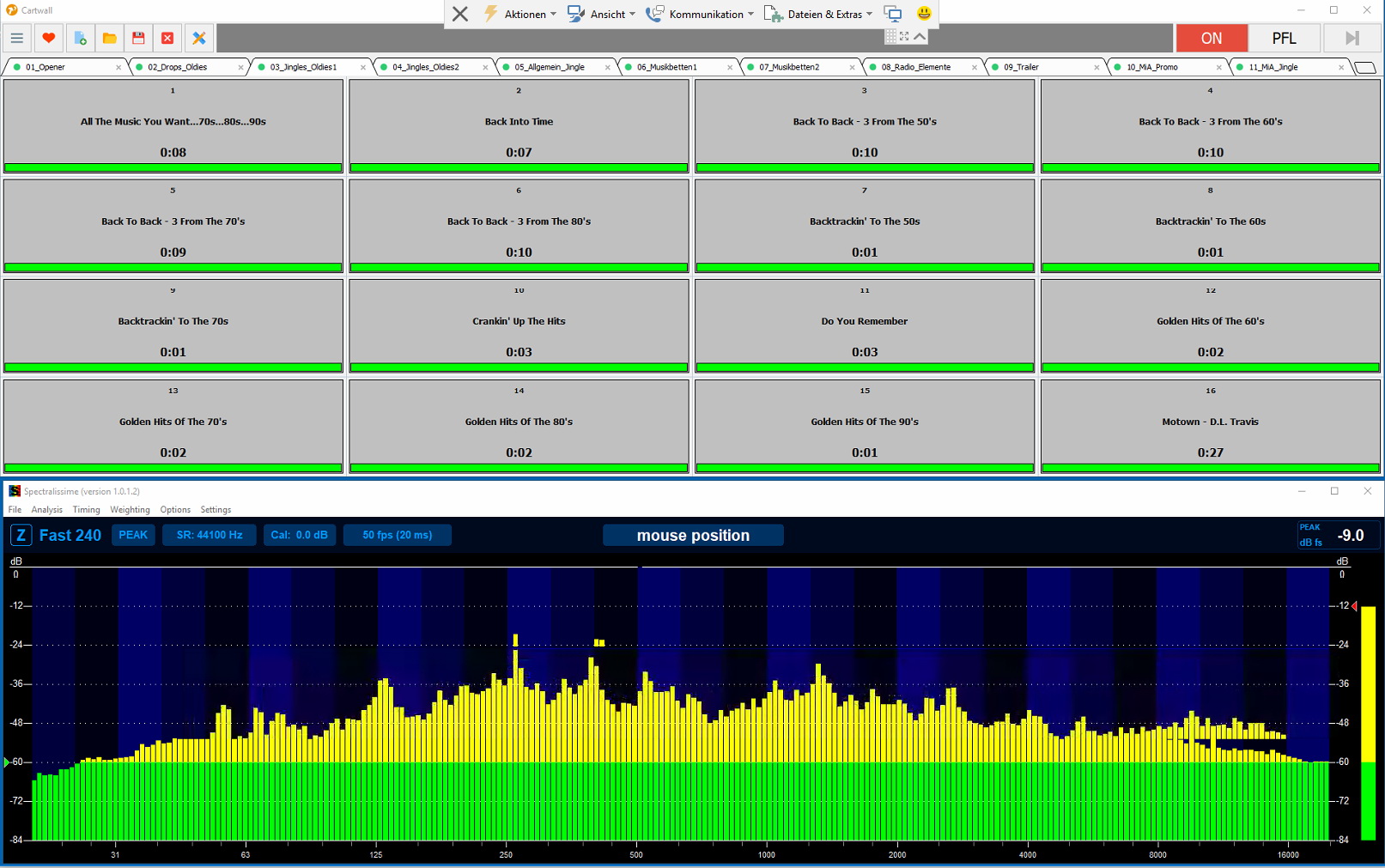Screen dimensions: 1385x868
Task: Click the red X delete icon
Action: (x=167, y=38)
